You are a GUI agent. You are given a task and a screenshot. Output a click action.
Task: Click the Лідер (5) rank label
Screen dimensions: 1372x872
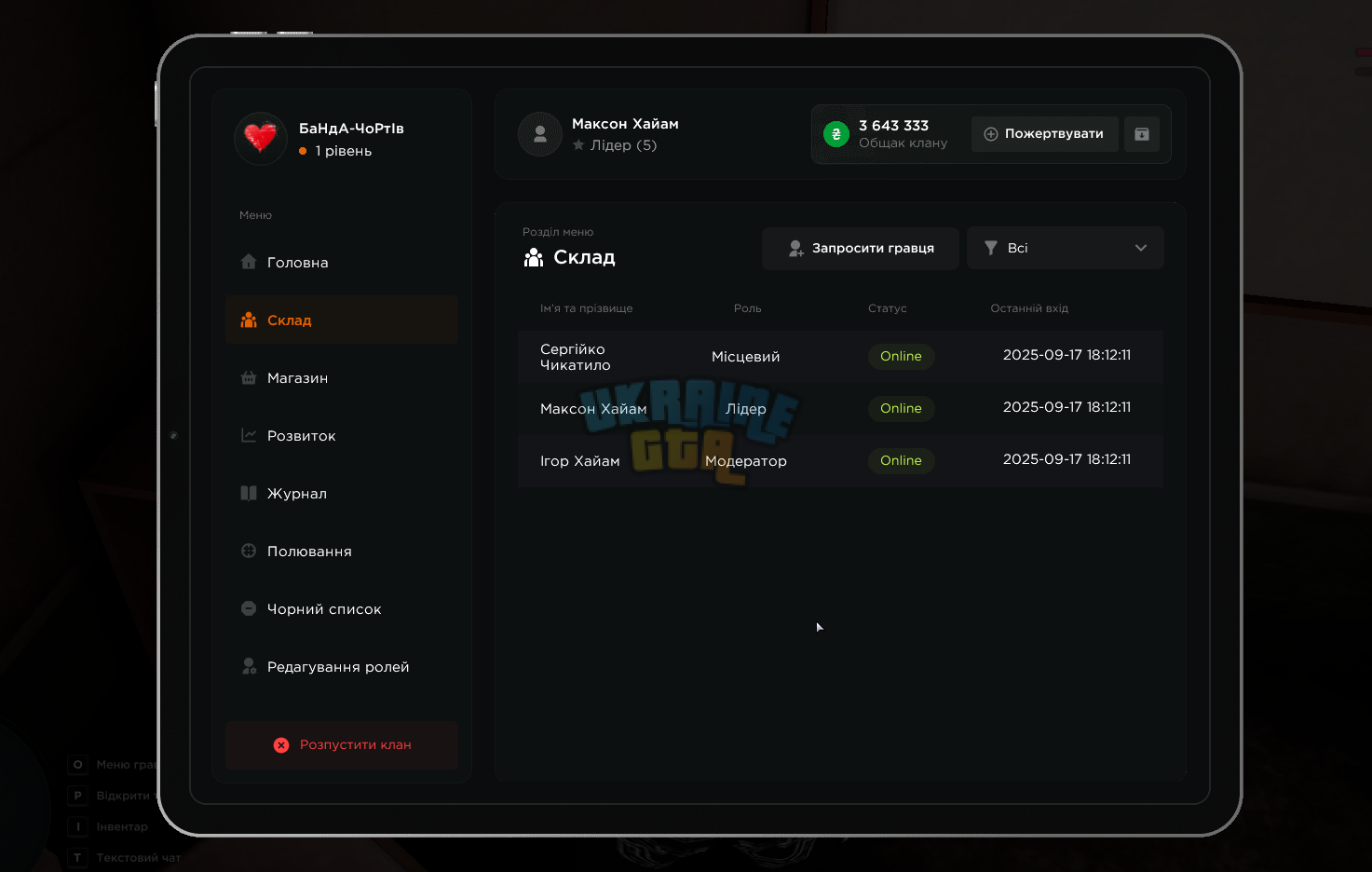pyautogui.click(x=623, y=145)
